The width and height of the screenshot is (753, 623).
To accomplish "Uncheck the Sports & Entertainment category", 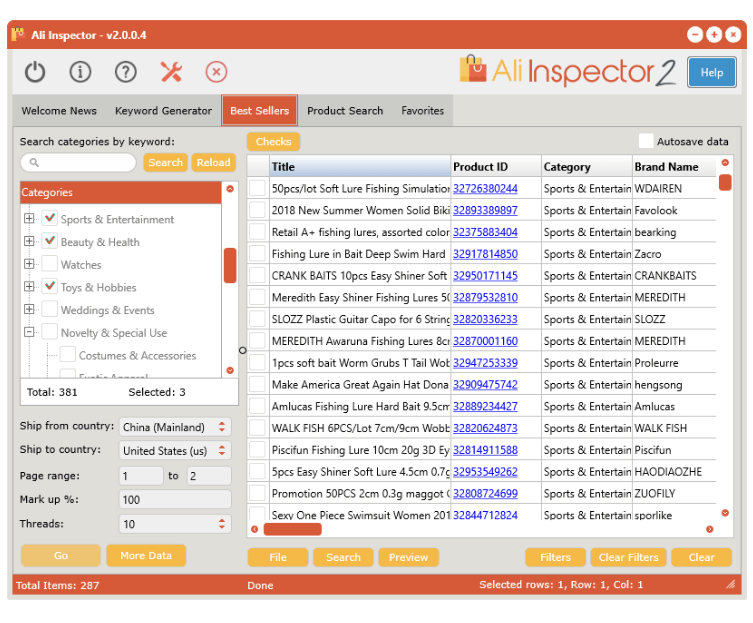I will pyautogui.click(x=49, y=219).
